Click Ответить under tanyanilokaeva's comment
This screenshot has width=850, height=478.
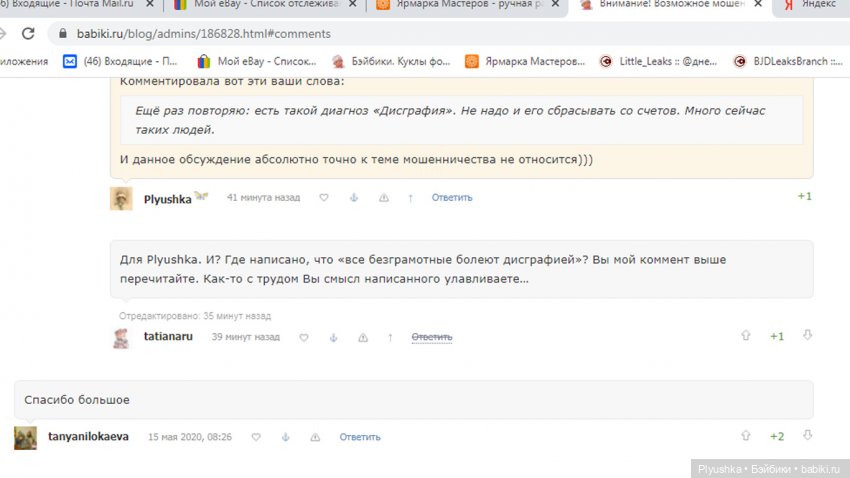(360, 437)
